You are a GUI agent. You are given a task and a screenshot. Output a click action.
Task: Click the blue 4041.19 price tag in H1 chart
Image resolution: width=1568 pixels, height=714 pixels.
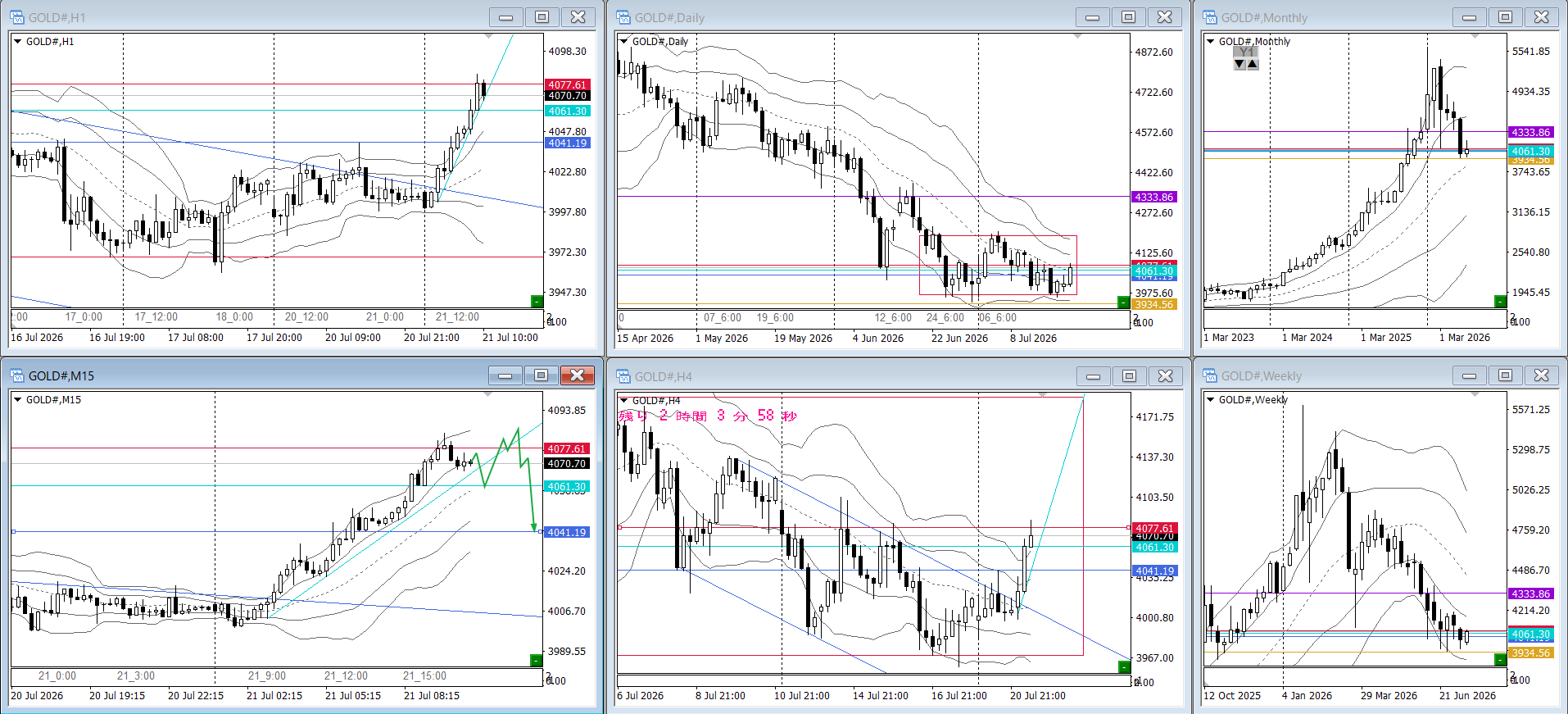coord(567,143)
